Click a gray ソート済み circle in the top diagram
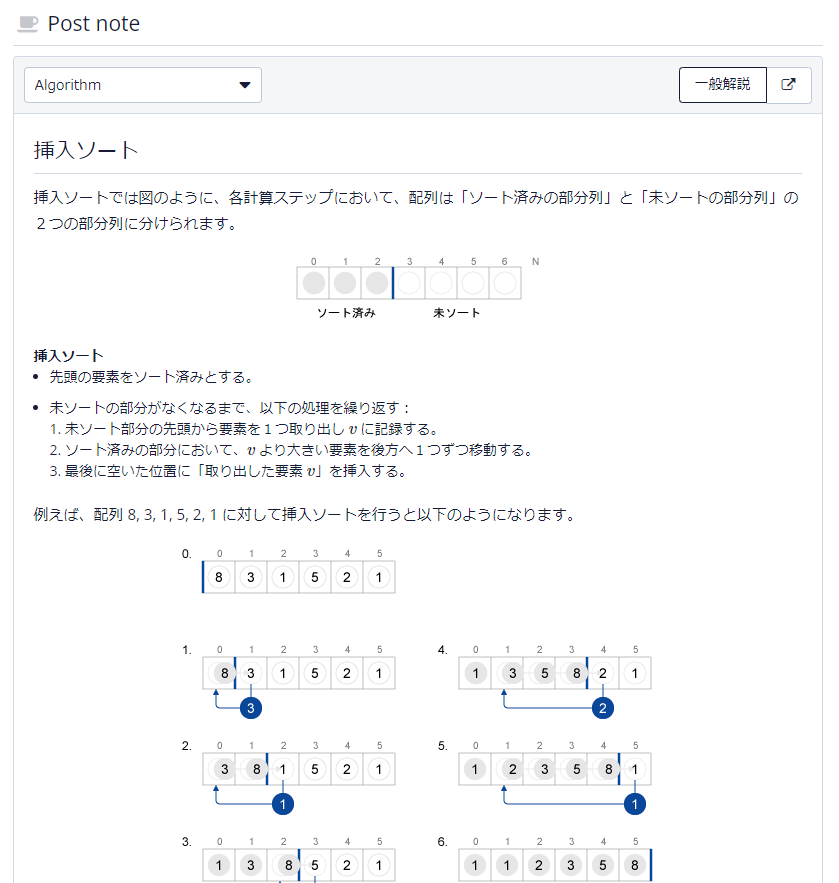This screenshot has width=839, height=883. 344,283
